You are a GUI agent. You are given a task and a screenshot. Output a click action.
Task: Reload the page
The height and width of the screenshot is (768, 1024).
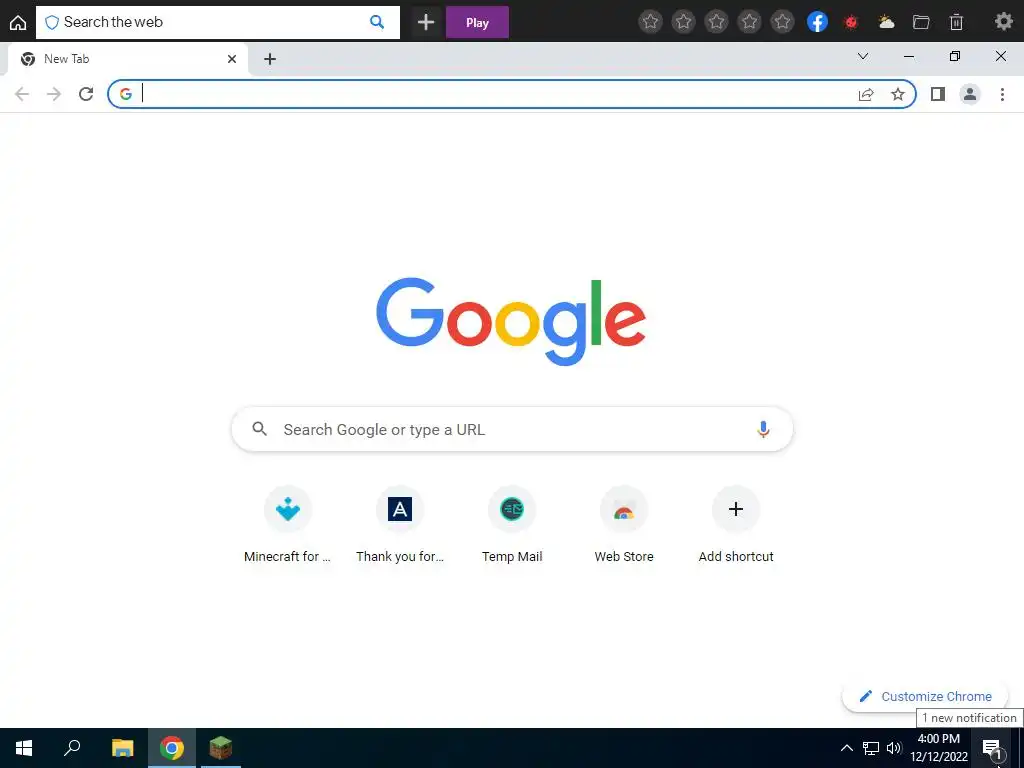86,94
